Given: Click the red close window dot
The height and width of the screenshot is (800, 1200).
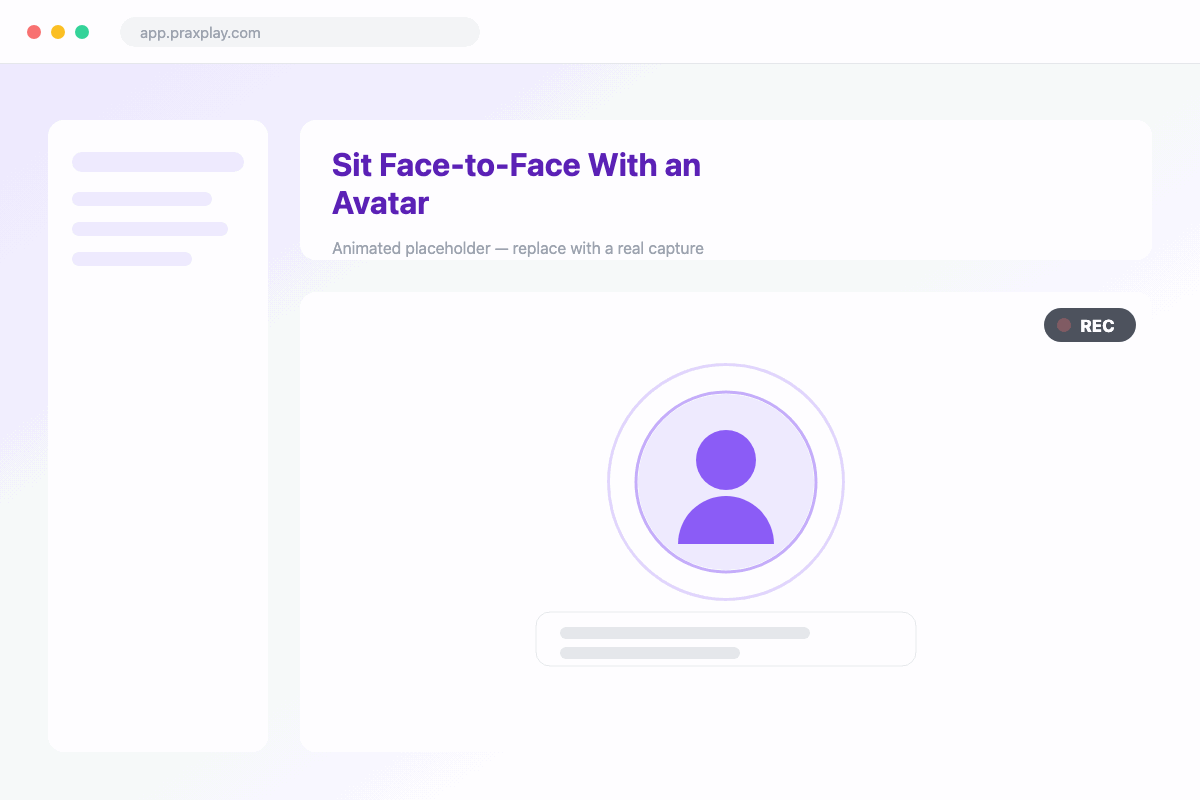Looking at the screenshot, I should 34,32.
